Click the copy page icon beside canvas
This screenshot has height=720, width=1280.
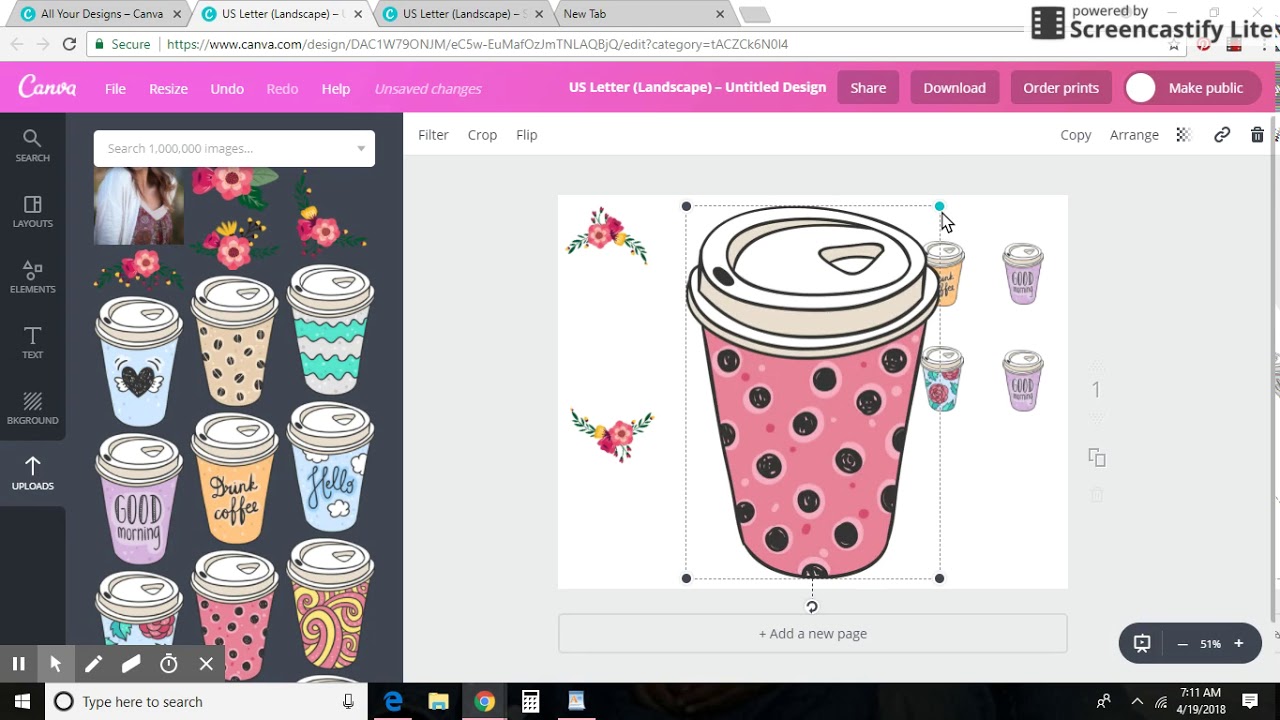point(1097,457)
